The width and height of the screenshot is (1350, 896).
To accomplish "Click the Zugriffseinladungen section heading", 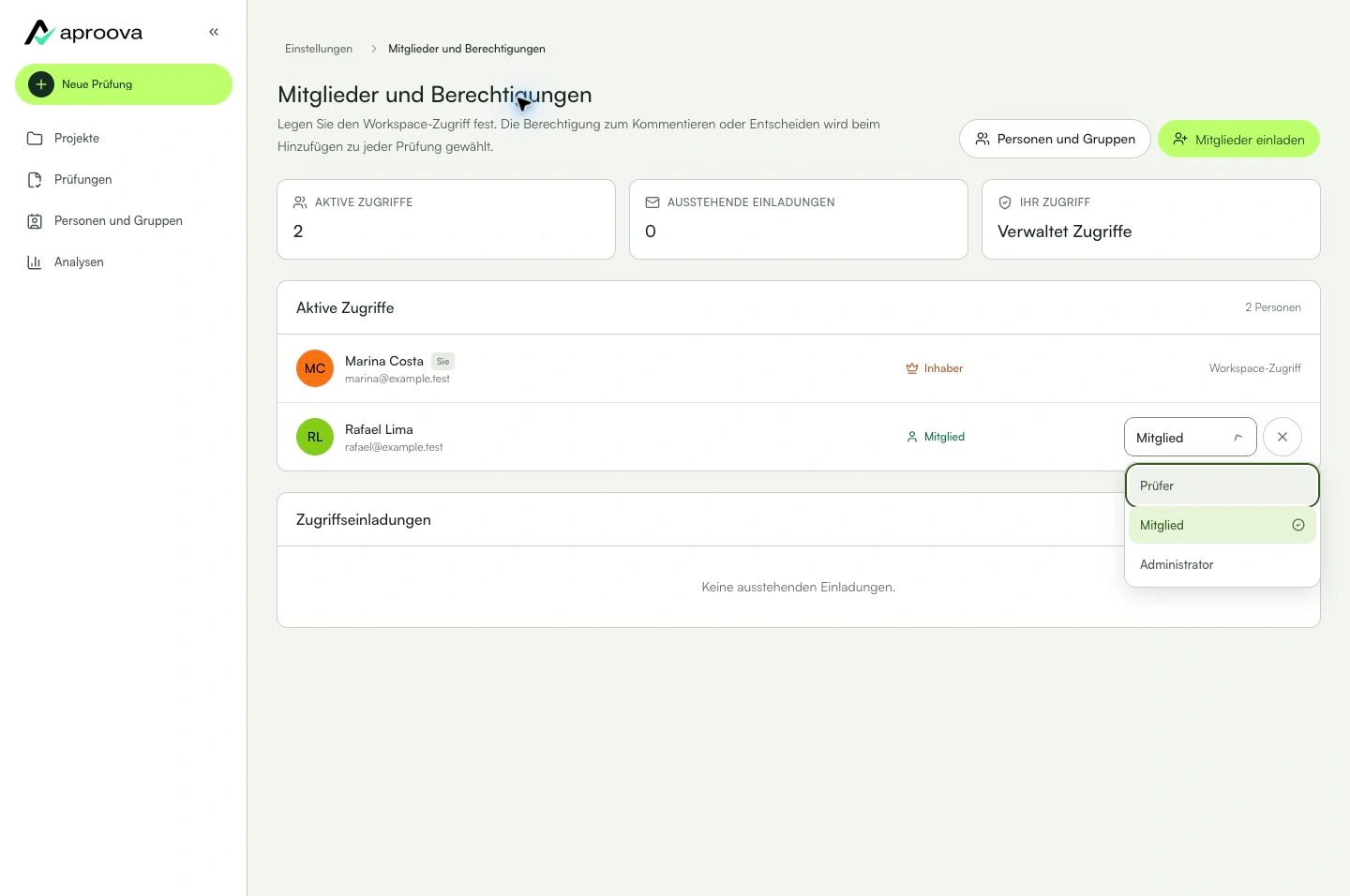I will [364, 519].
